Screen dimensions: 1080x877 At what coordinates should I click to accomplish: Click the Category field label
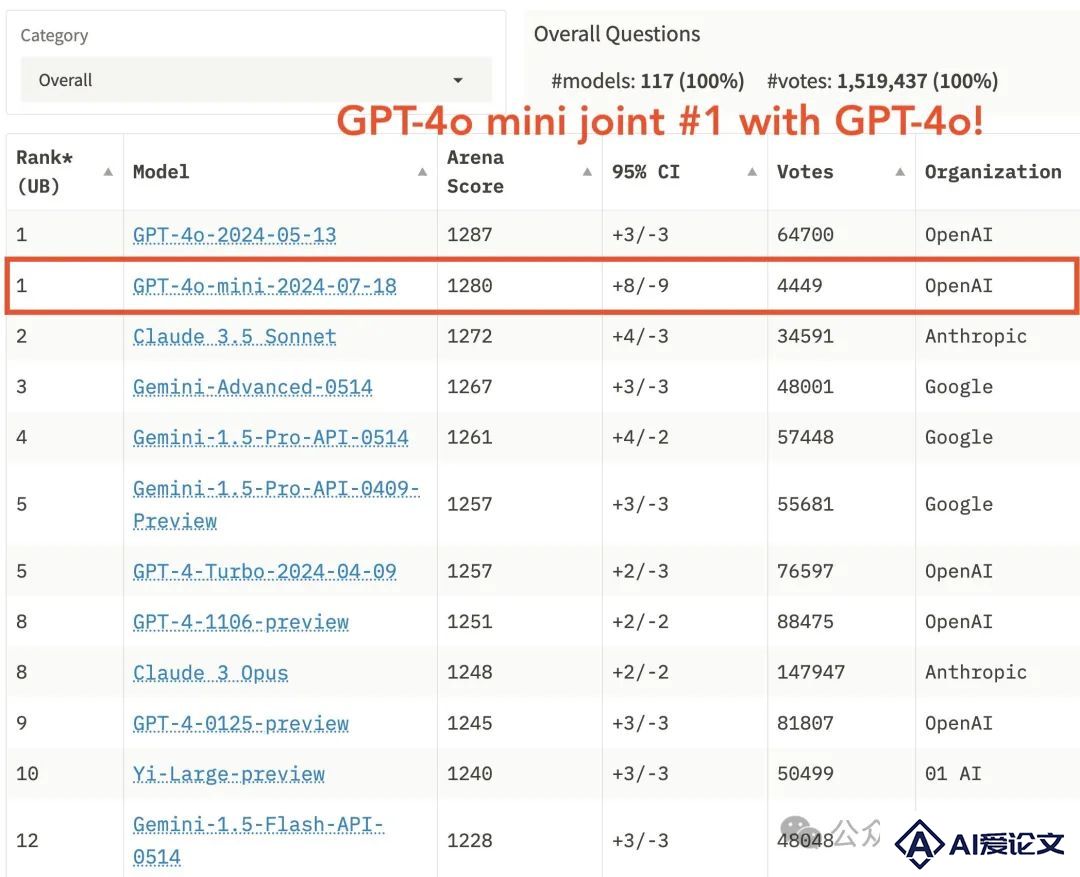point(54,35)
